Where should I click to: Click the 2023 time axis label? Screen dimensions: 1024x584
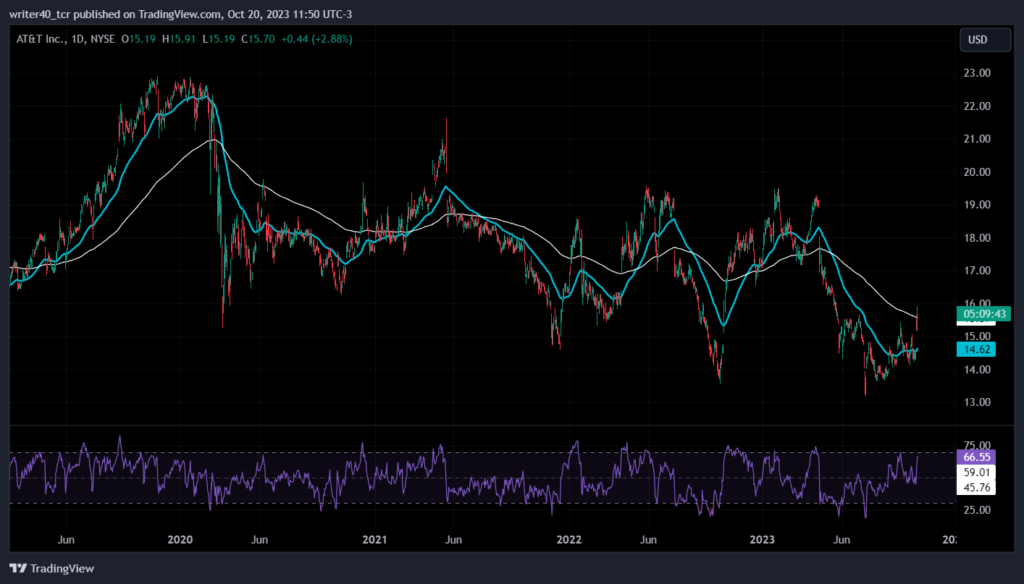(762, 540)
